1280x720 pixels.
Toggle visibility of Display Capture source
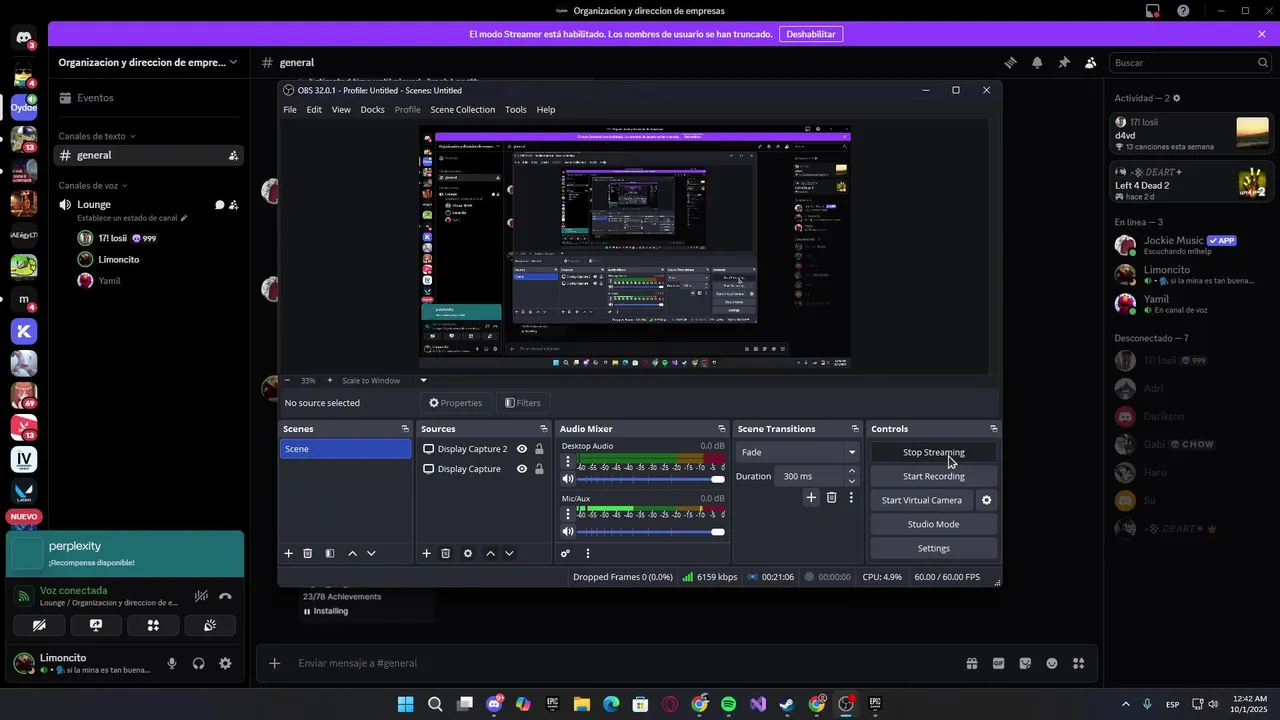(522, 469)
